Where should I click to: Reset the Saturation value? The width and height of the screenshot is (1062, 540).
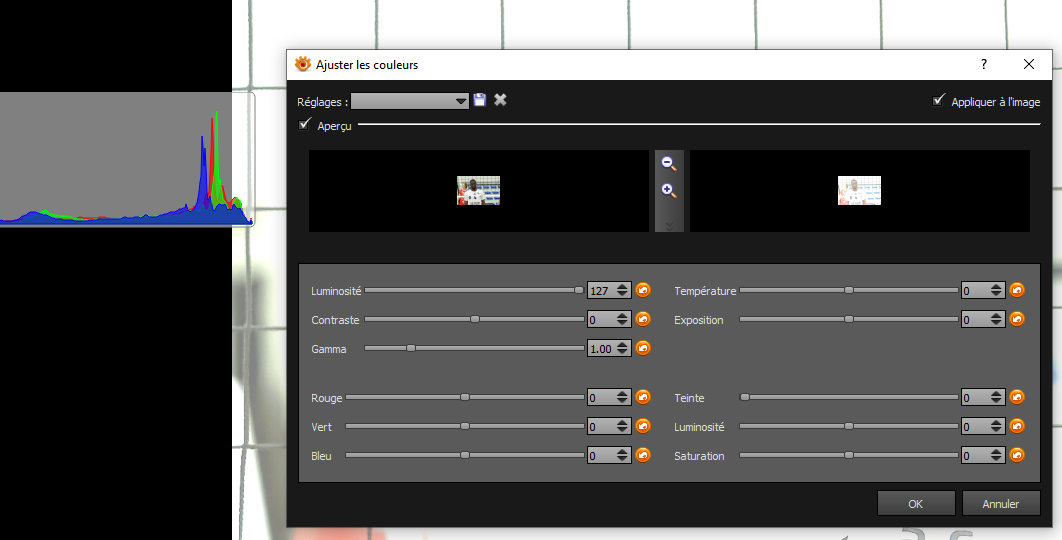pos(1017,455)
